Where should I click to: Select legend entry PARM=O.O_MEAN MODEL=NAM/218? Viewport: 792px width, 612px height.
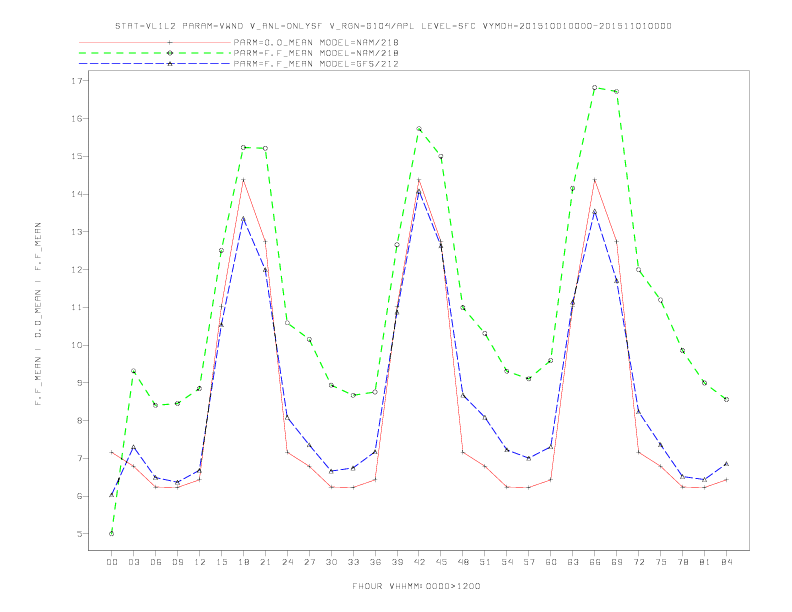(x=316, y=42)
